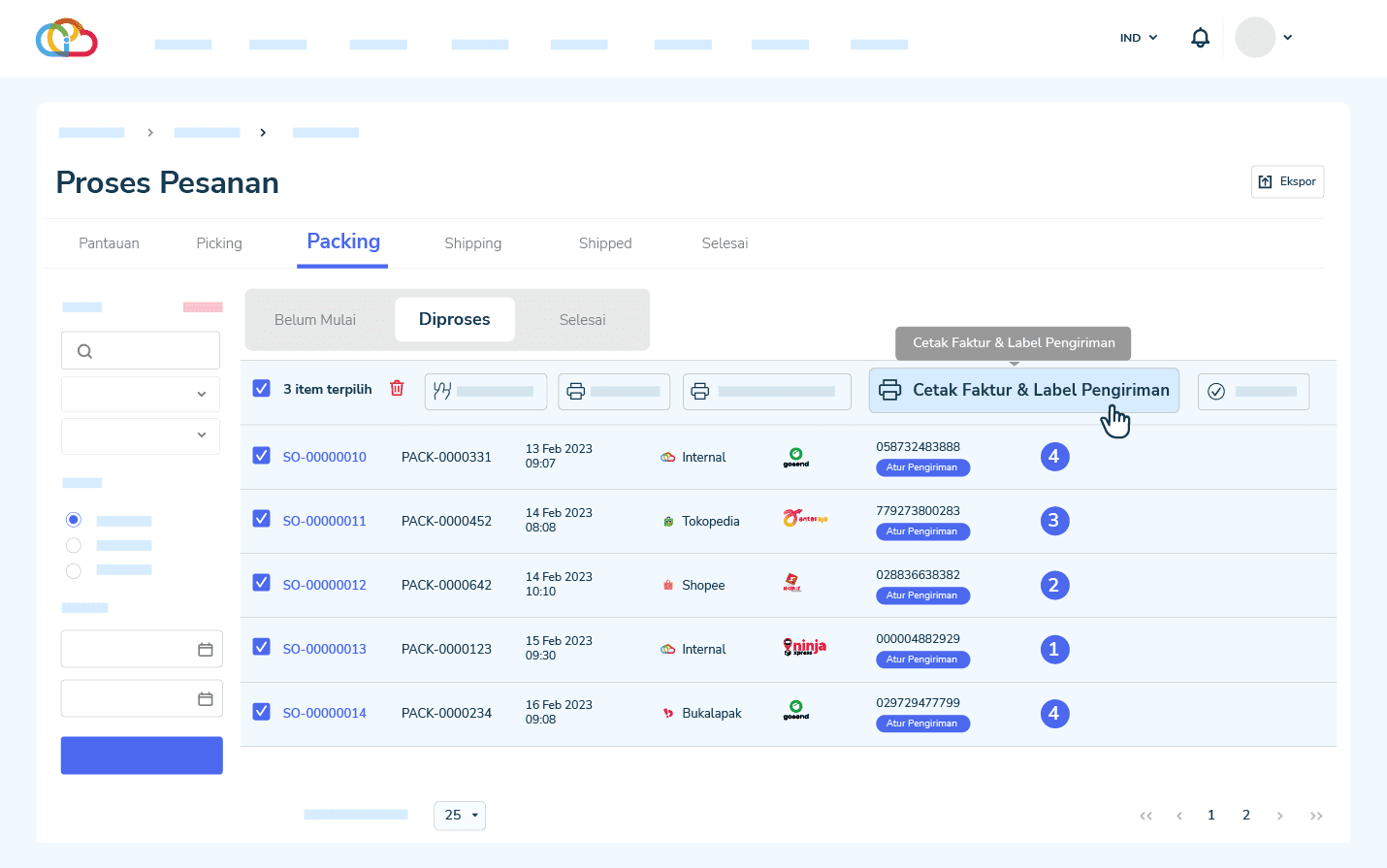Screen dimensions: 1387x868
Task: Click the search magnifier icon in sidebar
Action: click(x=85, y=351)
